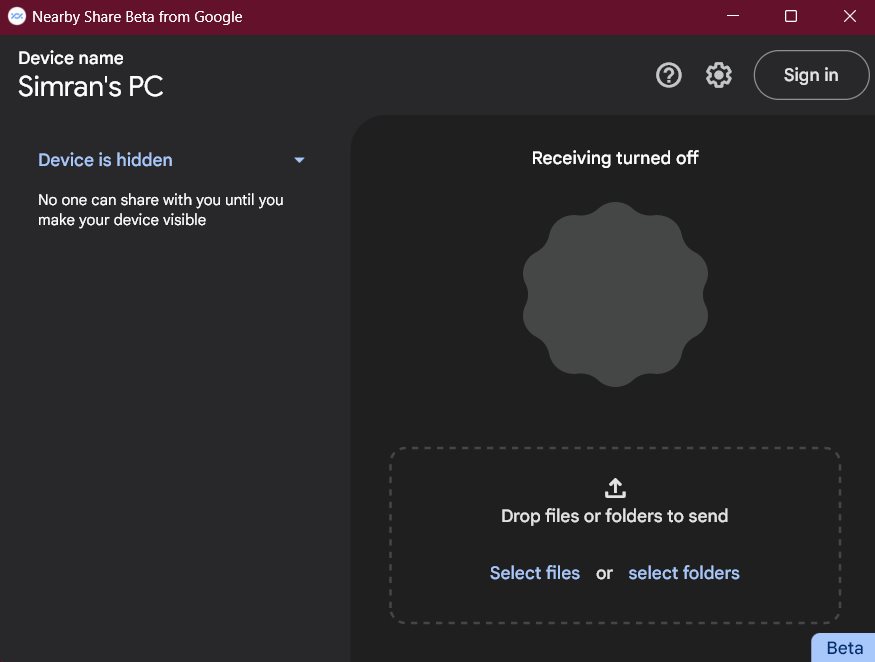Open settings via the gear icon

[x=718, y=75]
